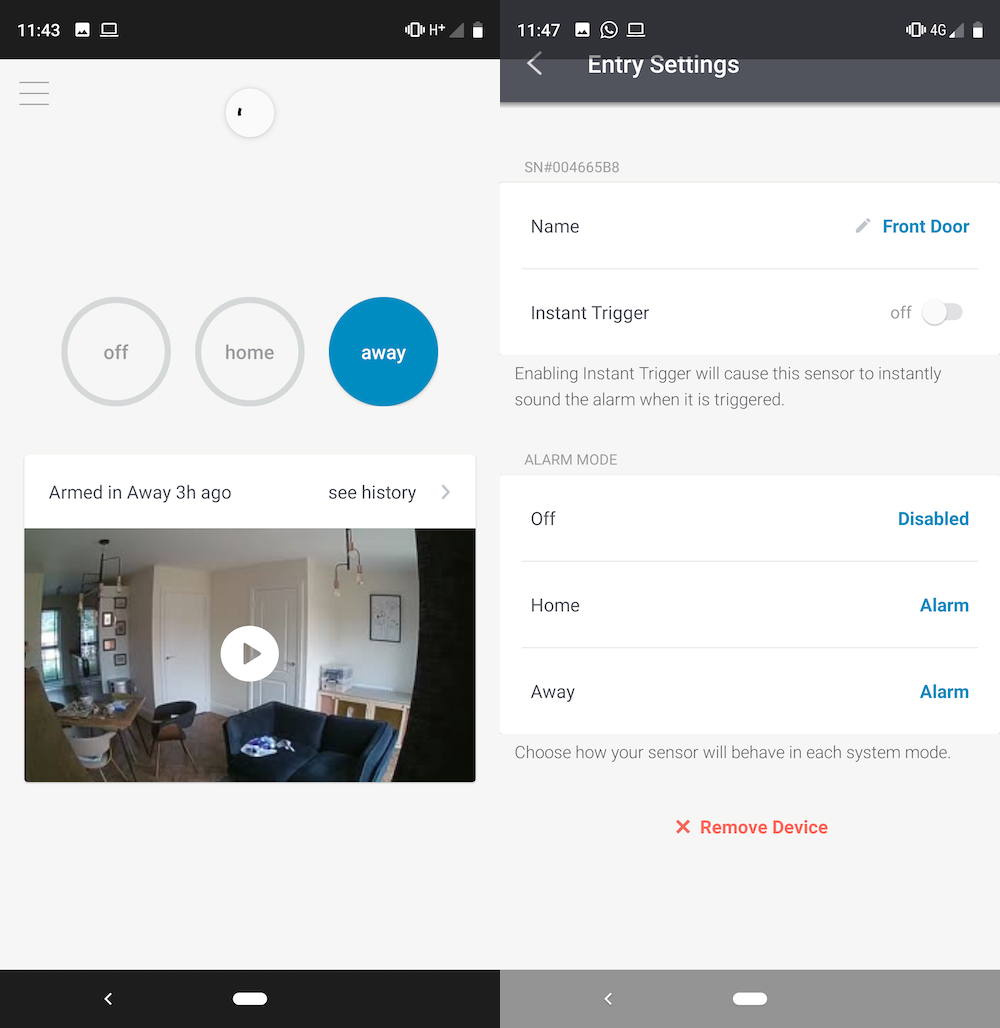This screenshot has width=1000, height=1028.
Task: Tap Remove Device for the Front Door sensor
Action: 763,827
